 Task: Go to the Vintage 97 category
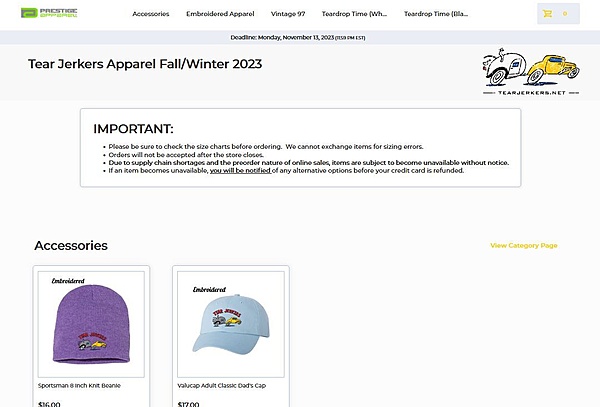[x=288, y=14]
